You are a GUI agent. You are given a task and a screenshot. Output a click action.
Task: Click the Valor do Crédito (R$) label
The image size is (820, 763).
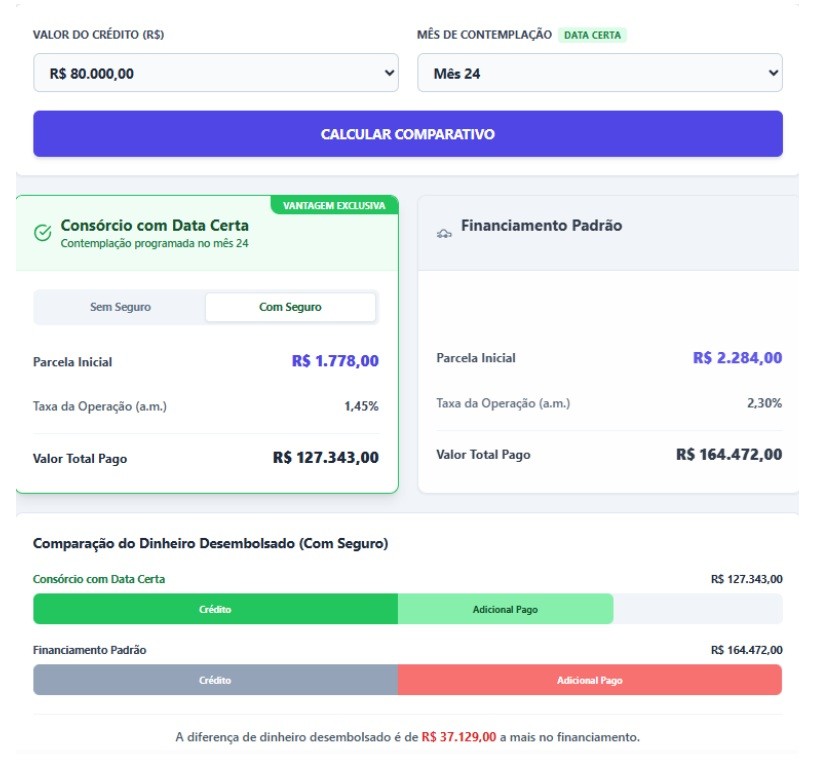(98, 35)
